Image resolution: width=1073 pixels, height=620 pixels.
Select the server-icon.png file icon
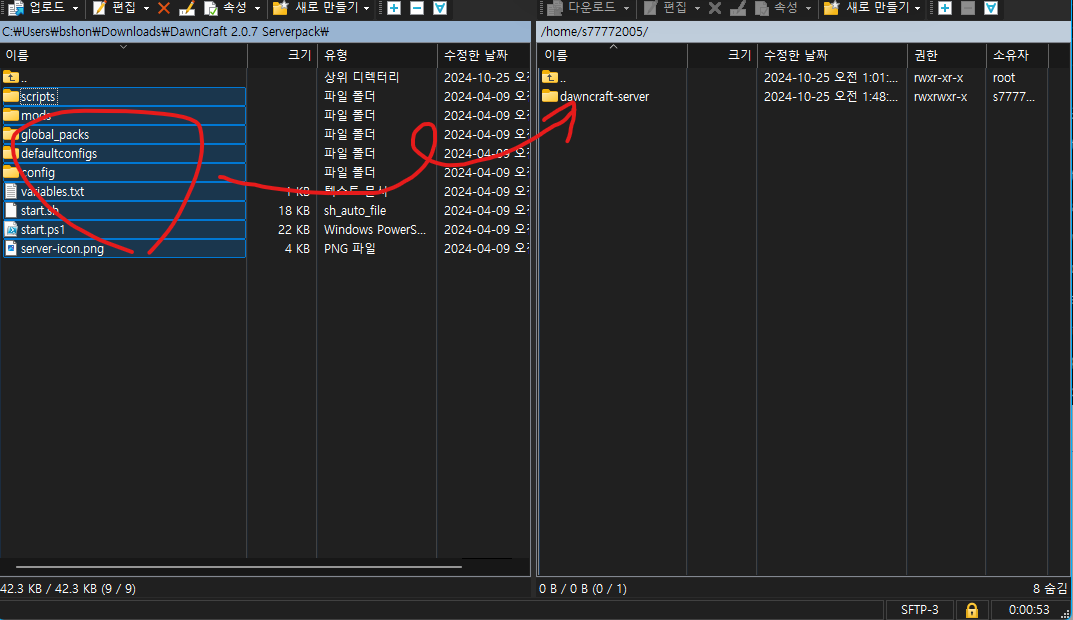pyautogui.click(x=11, y=248)
